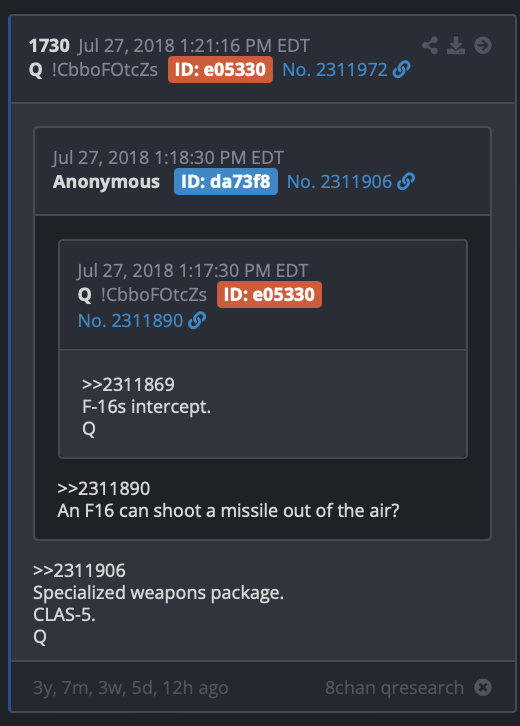Select the top orange ID: e05330 badge

[x=220, y=69]
